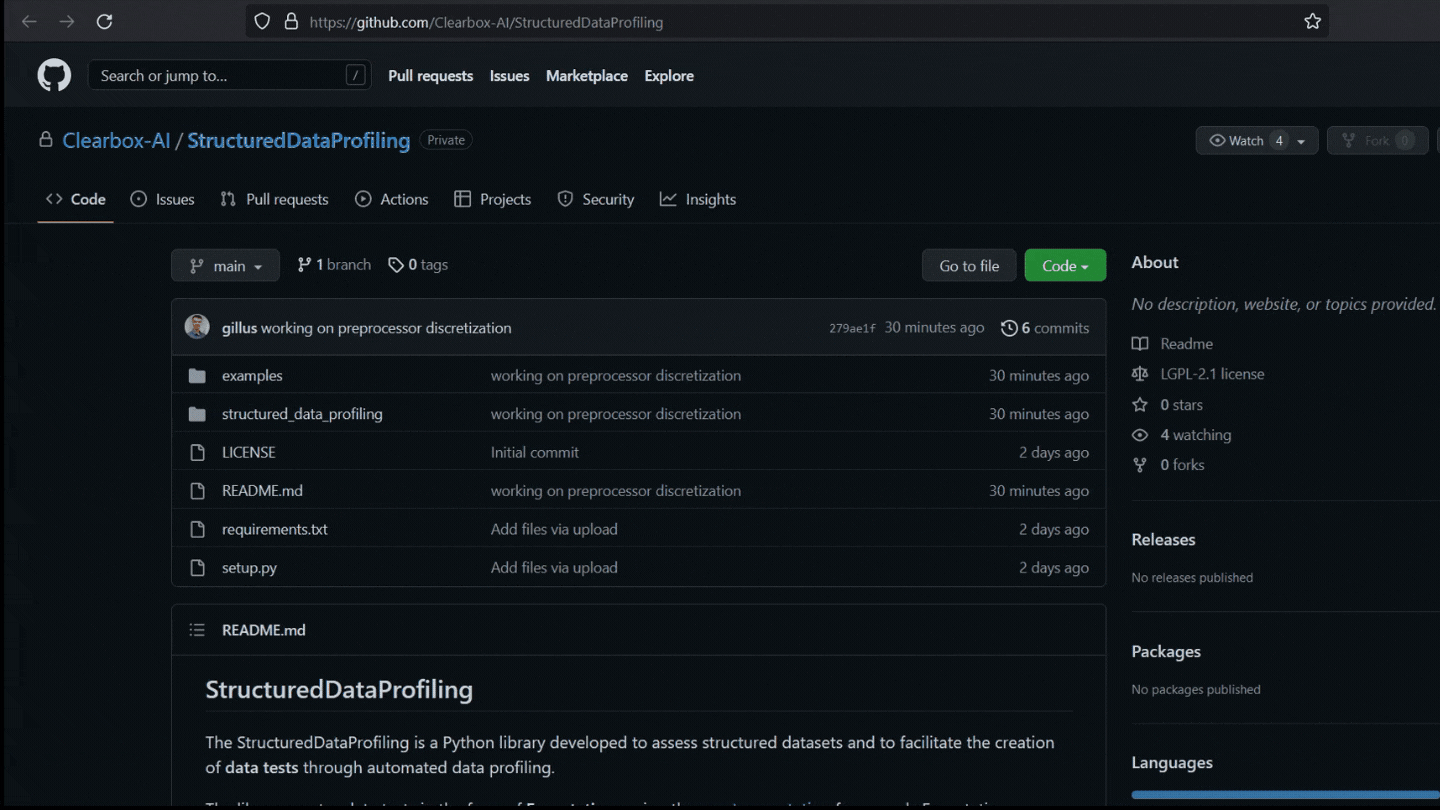Click gillus avatar image

[197, 327]
